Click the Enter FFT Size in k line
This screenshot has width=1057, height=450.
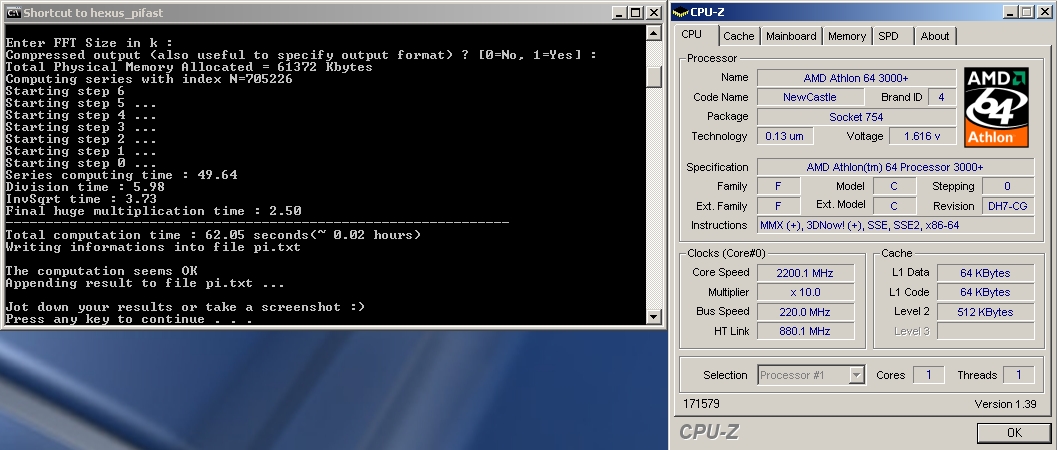(x=89, y=43)
